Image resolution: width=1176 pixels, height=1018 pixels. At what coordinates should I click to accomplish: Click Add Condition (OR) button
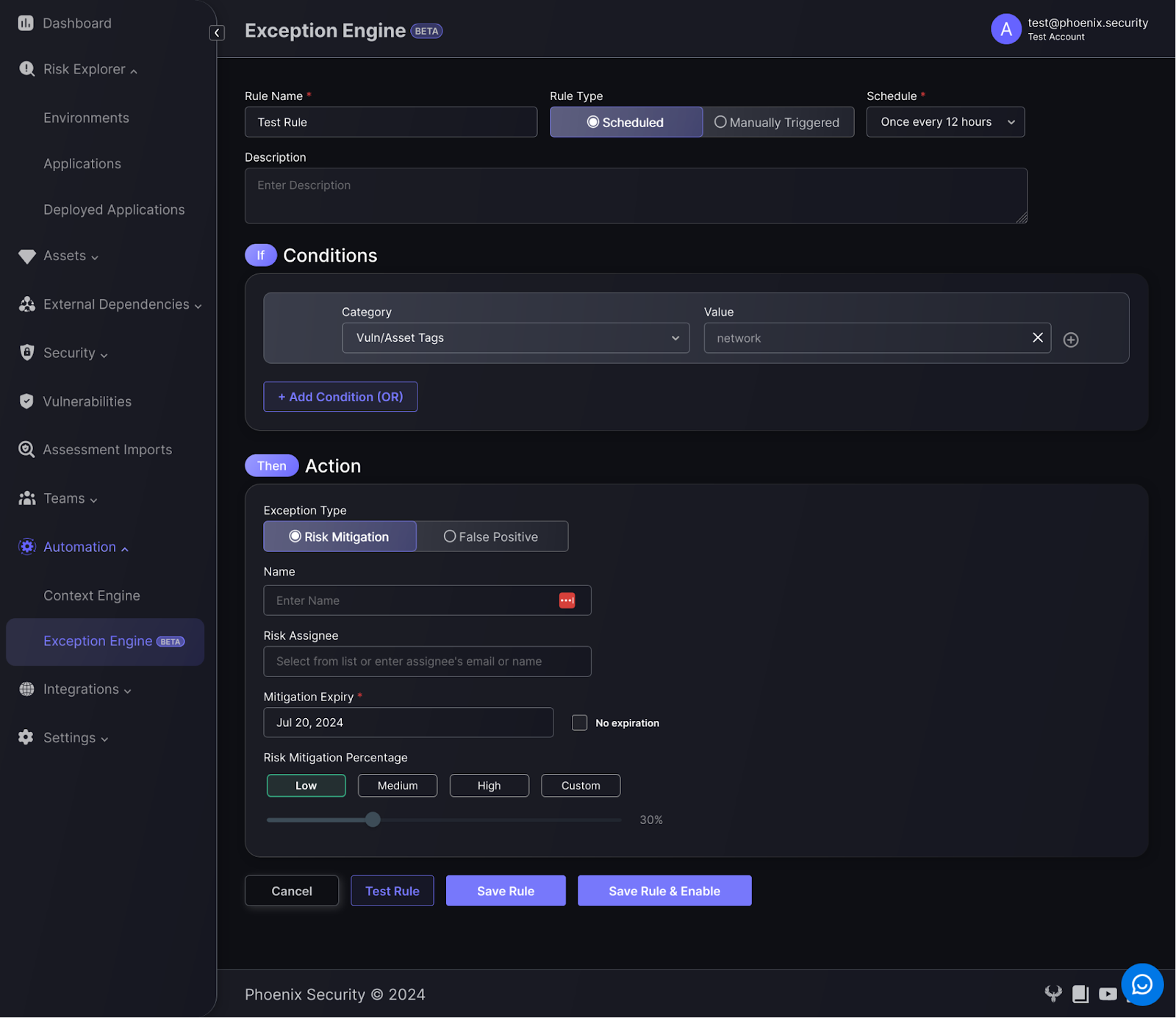click(x=340, y=397)
